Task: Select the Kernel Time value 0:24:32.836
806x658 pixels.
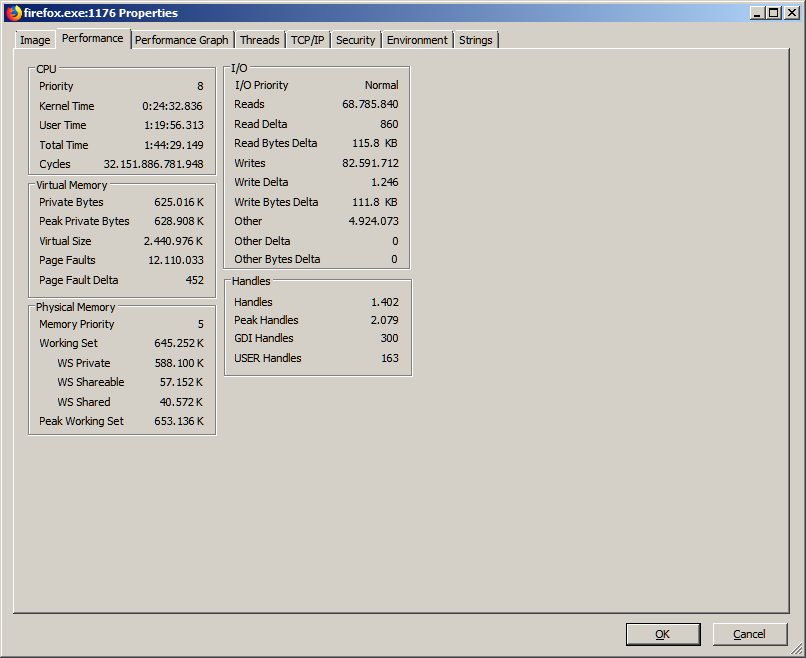Action: click(172, 106)
